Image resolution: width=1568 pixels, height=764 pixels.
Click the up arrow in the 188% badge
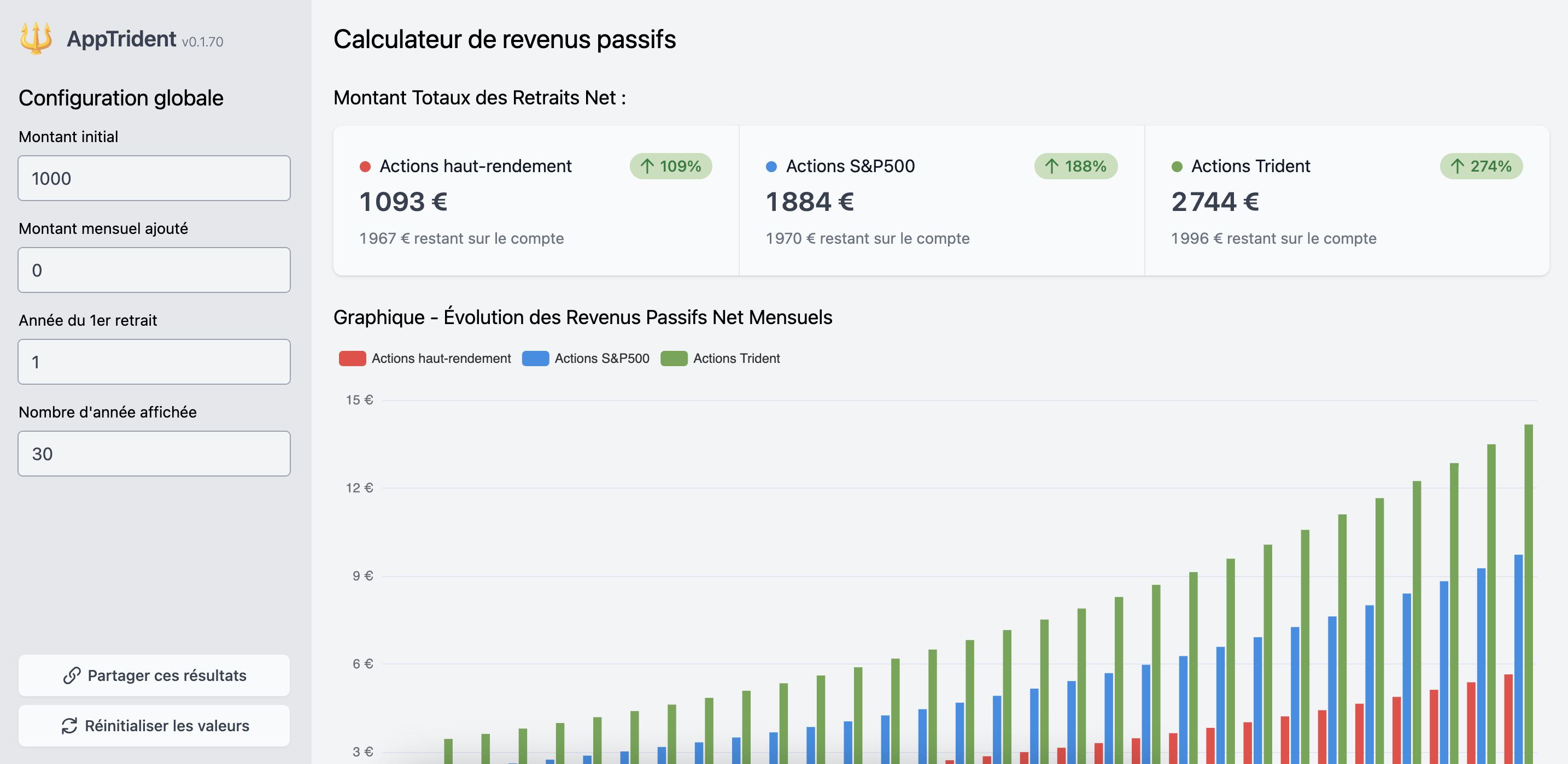[x=1052, y=166]
